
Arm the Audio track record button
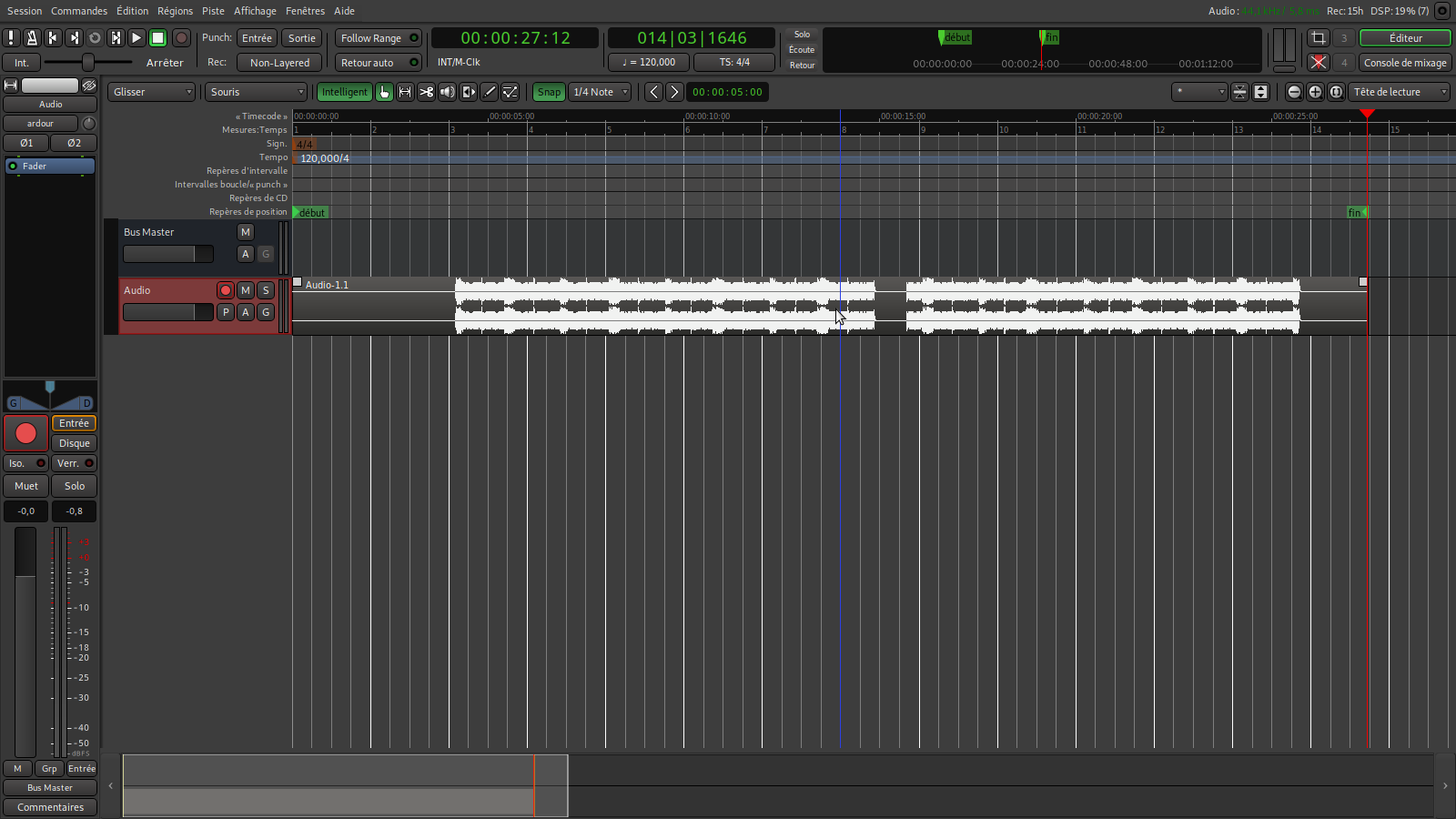click(x=226, y=290)
